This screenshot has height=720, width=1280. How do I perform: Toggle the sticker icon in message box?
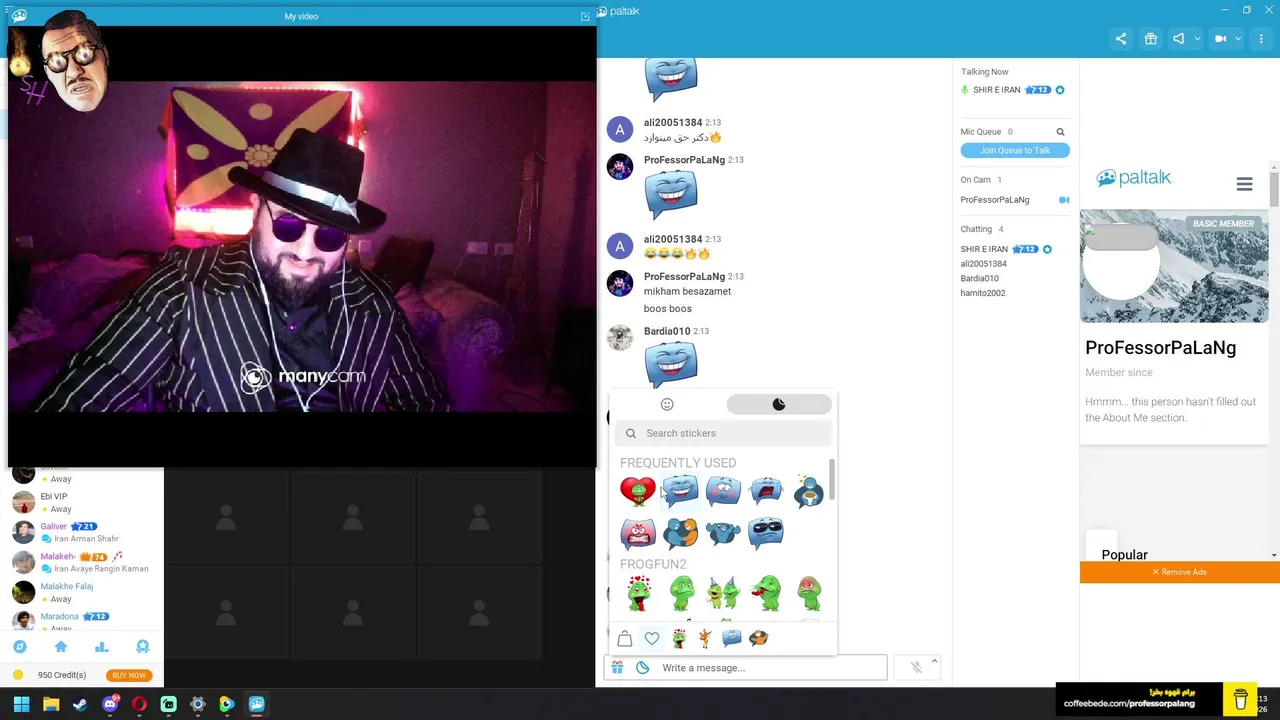(x=642, y=668)
